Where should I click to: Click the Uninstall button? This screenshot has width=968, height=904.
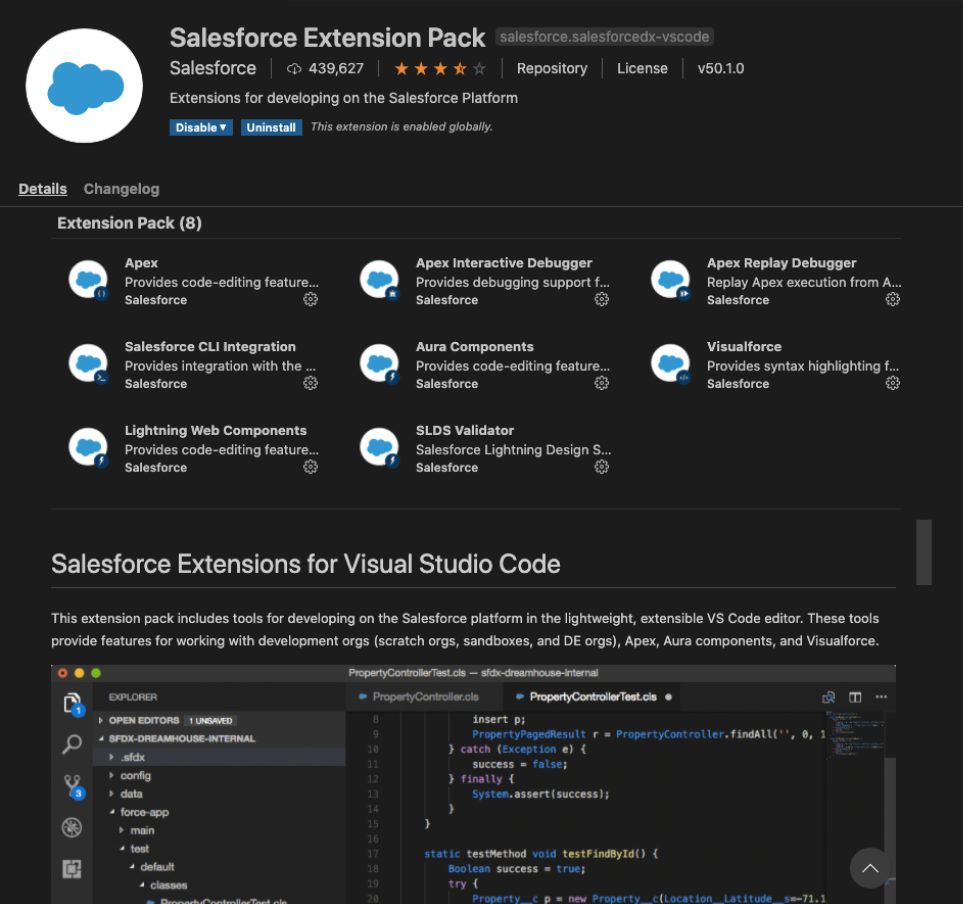[271, 127]
